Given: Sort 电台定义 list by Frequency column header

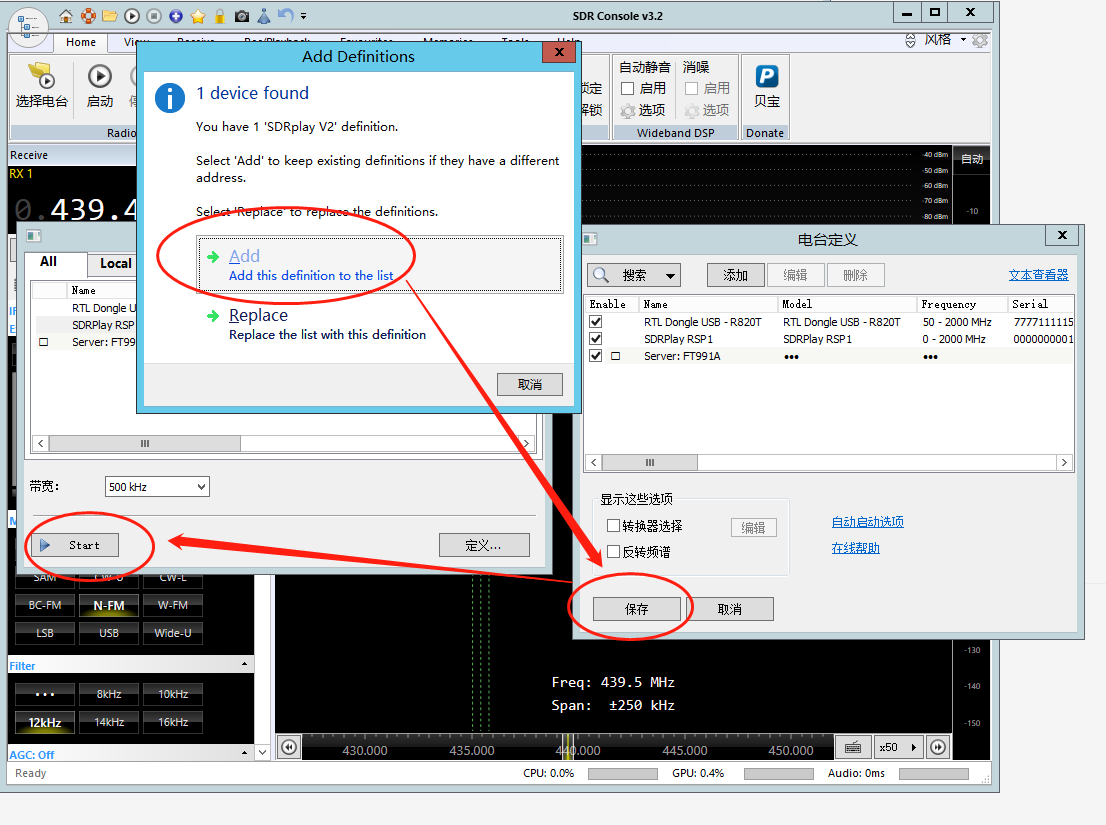Looking at the screenshot, I should click(962, 304).
